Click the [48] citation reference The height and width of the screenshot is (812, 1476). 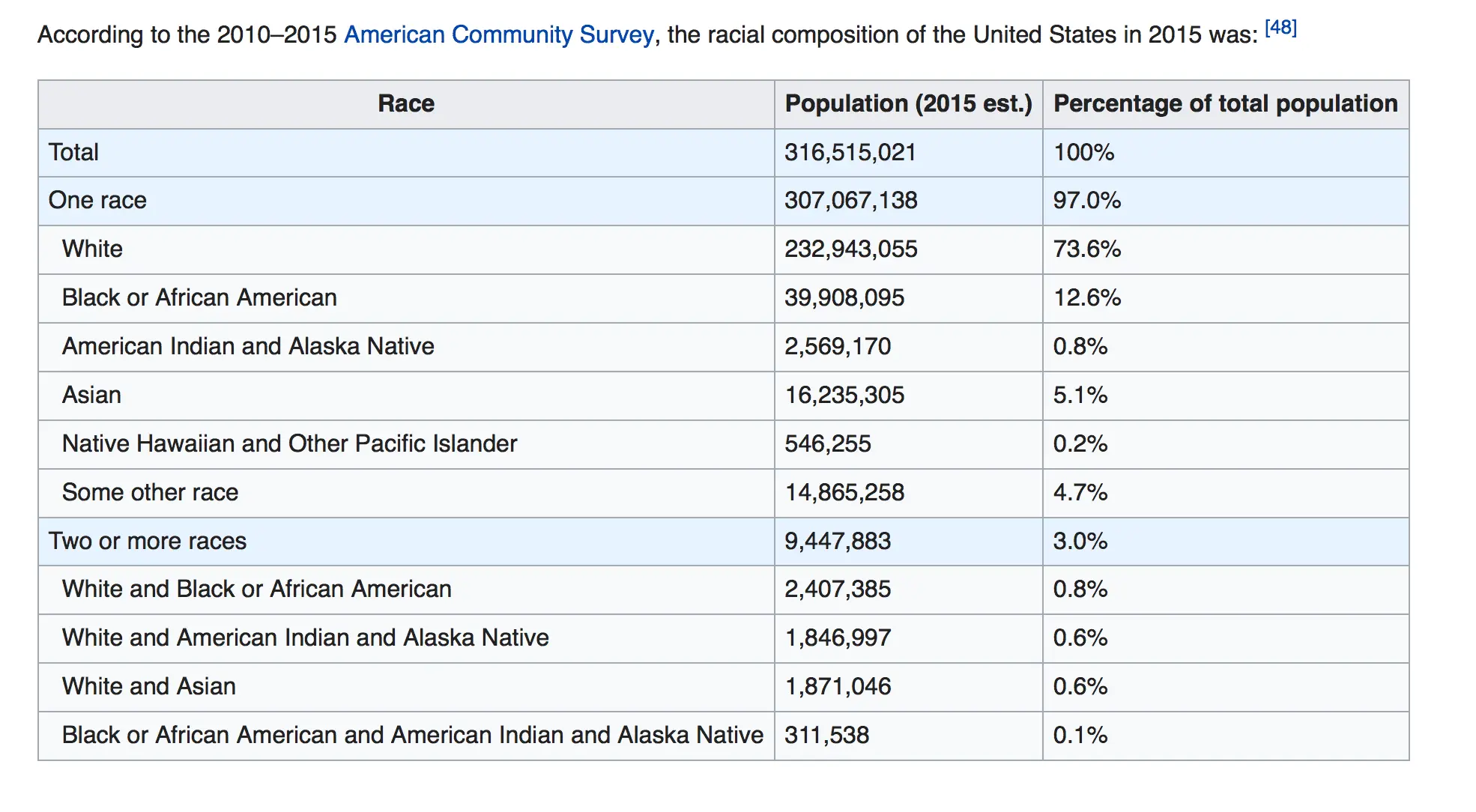coord(1280,28)
